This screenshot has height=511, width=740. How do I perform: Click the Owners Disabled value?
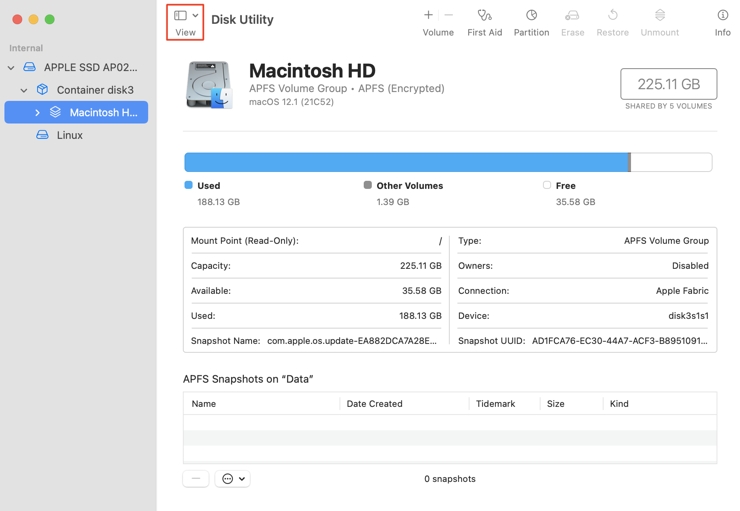coord(690,266)
